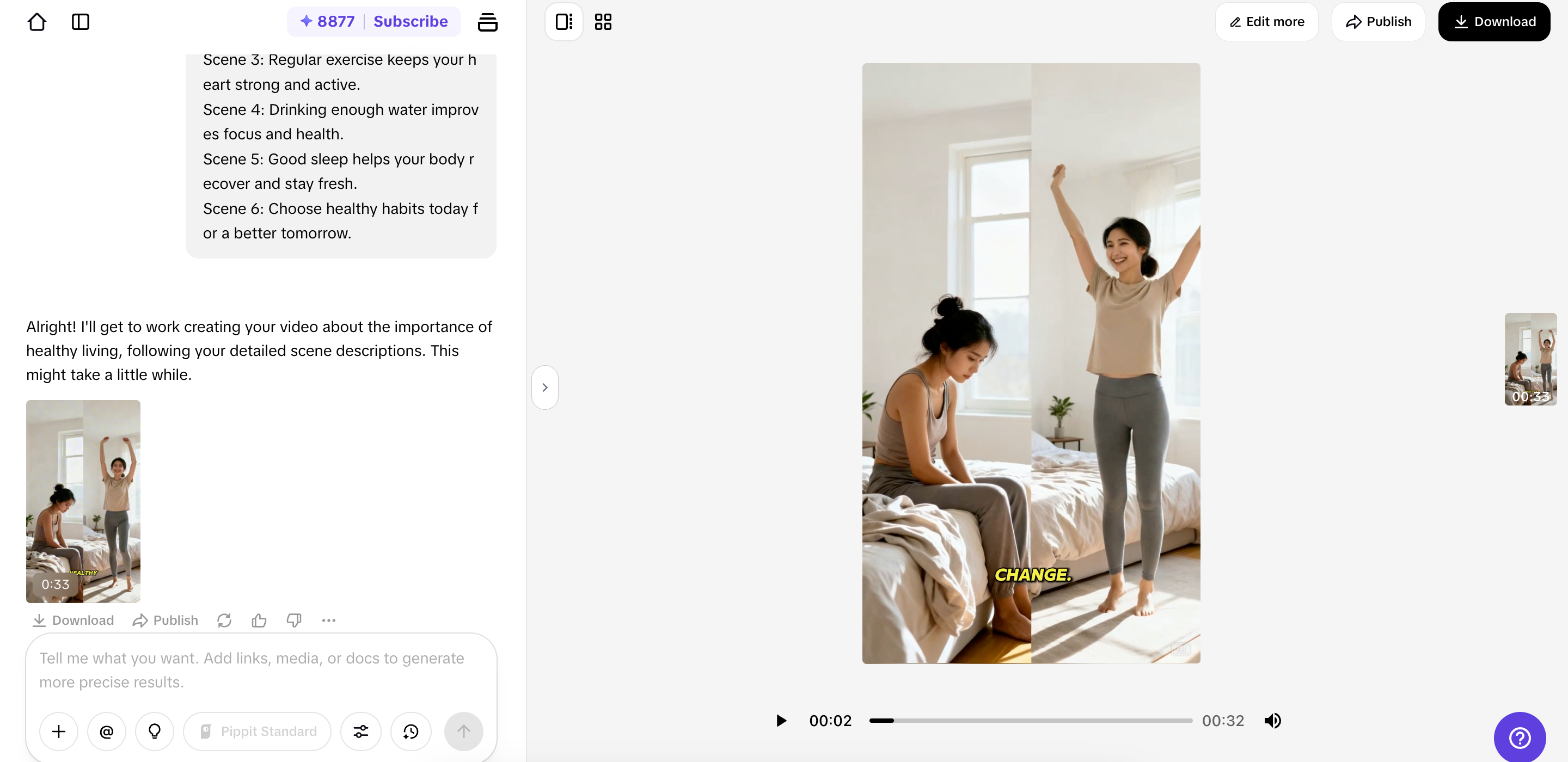This screenshot has width=1568, height=762.
Task: Click the black Download button
Action: click(1494, 22)
